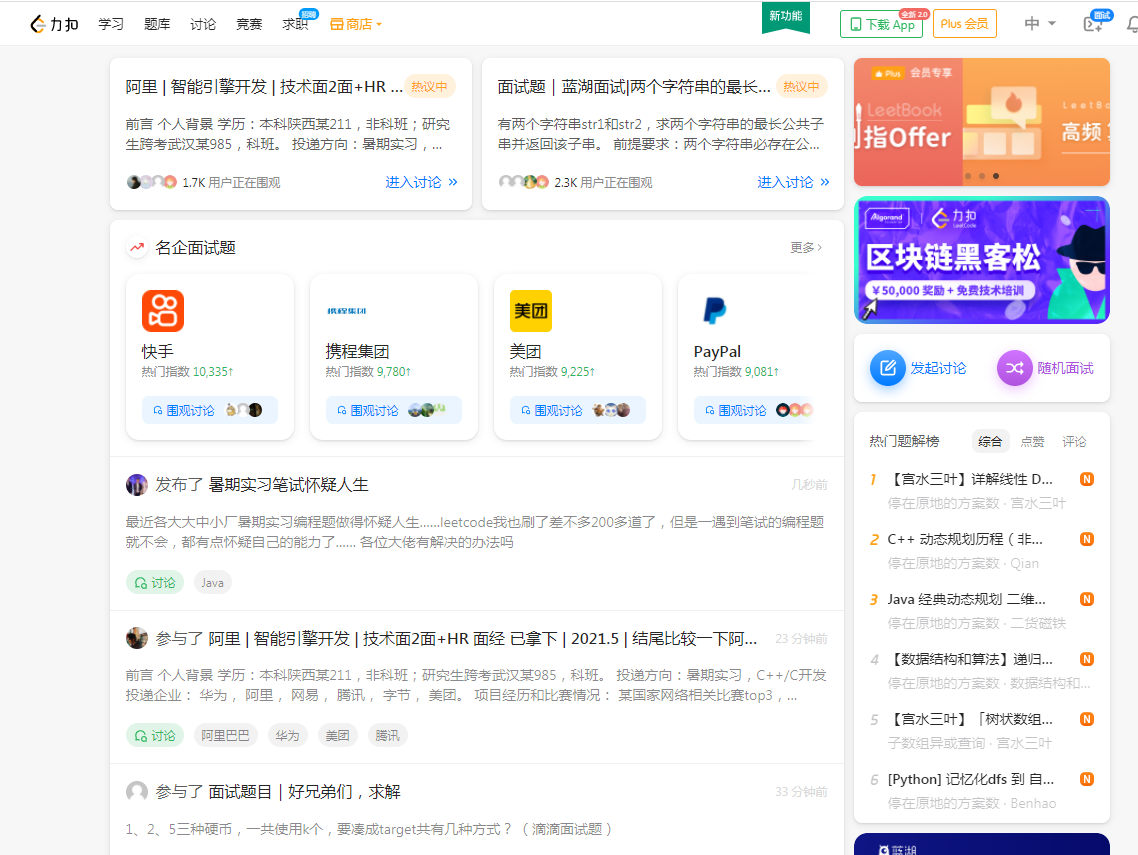
Task: Open the 求职 menu item
Action: coord(295,24)
